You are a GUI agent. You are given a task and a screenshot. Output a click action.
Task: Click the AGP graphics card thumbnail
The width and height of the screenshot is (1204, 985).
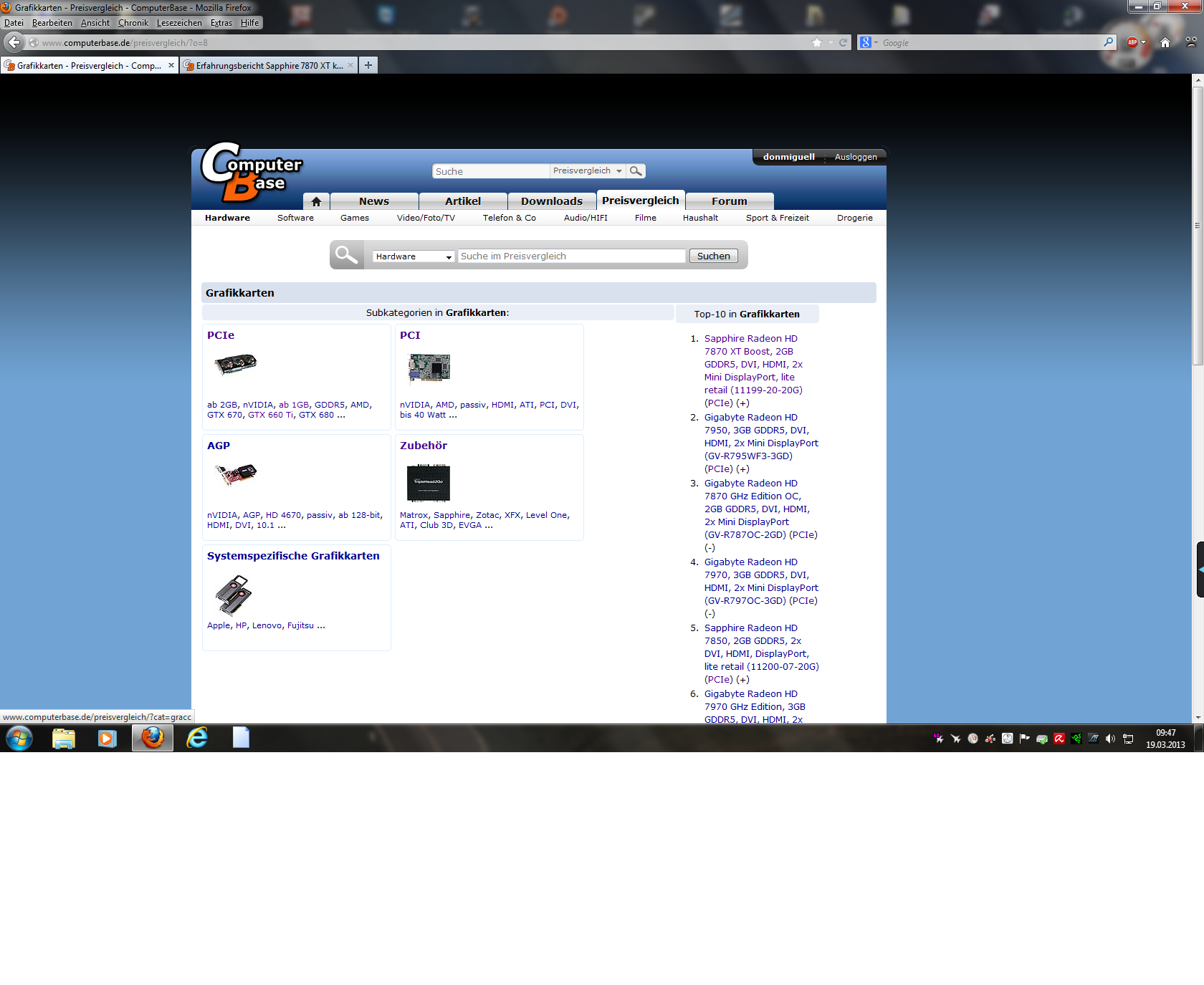click(235, 474)
